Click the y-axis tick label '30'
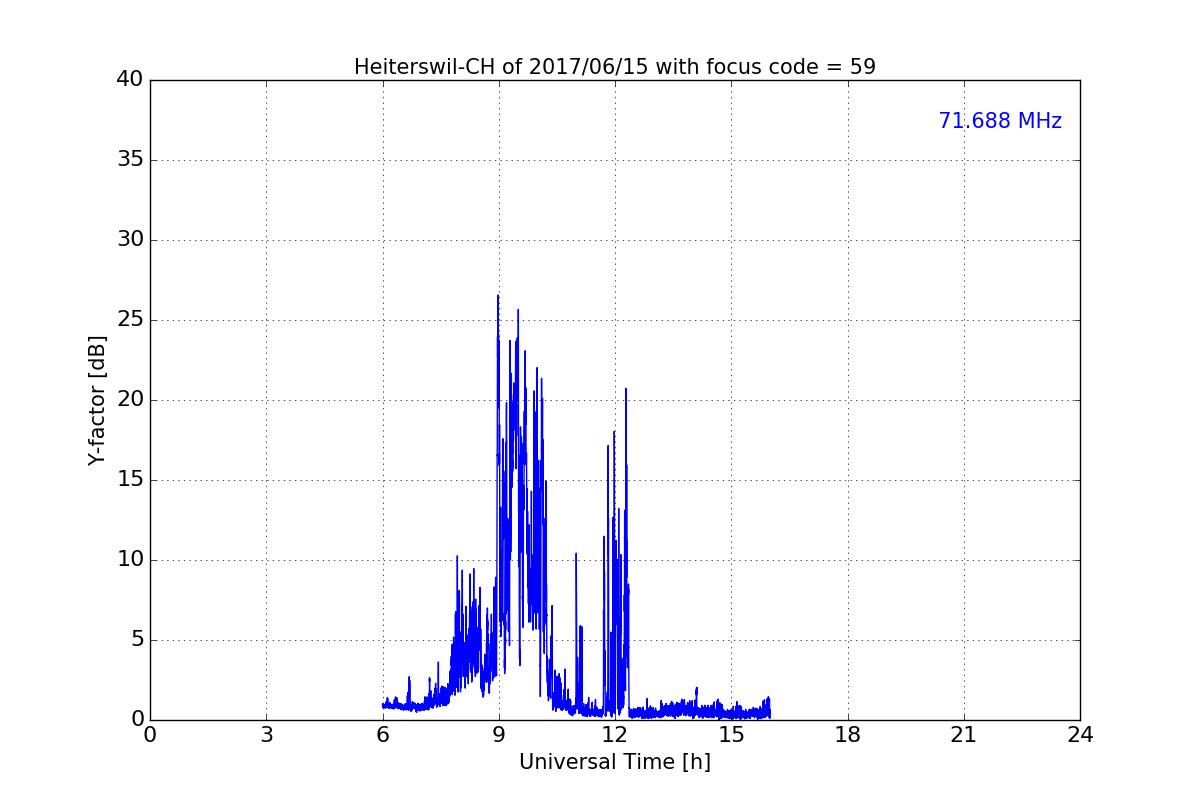Image resolution: width=1200 pixels, height=800 pixels. [130, 240]
